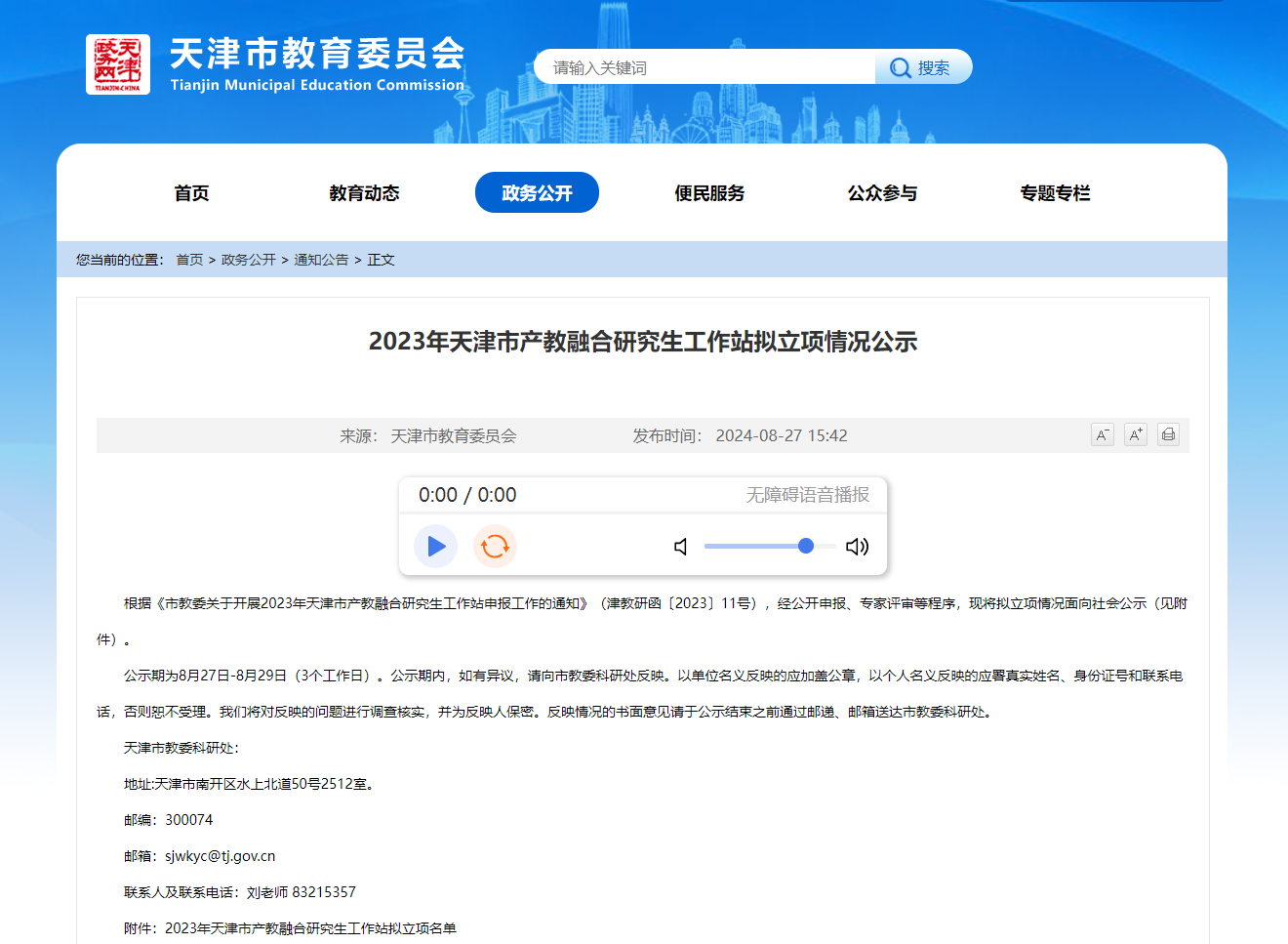The height and width of the screenshot is (944, 1288).
Task: Select the 政务公开 navigation tab
Action: pyautogui.click(x=537, y=193)
